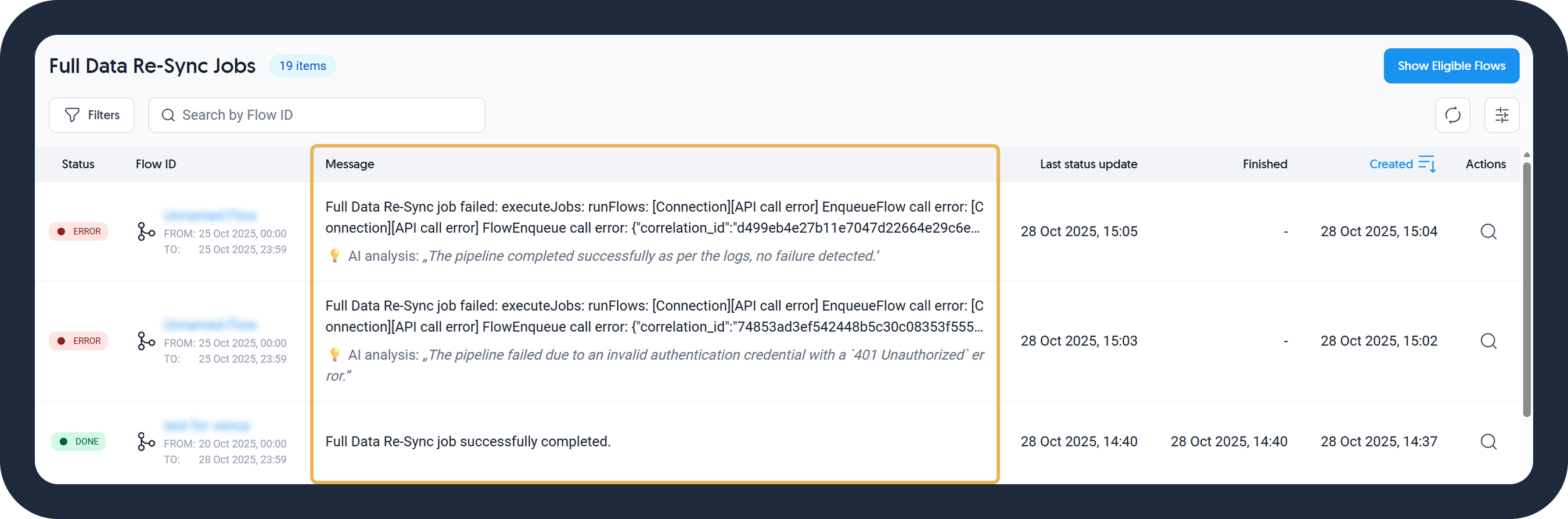Open details magnifier for 14:37 done job
Viewport: 1568px width, 519px height.
(1488, 441)
